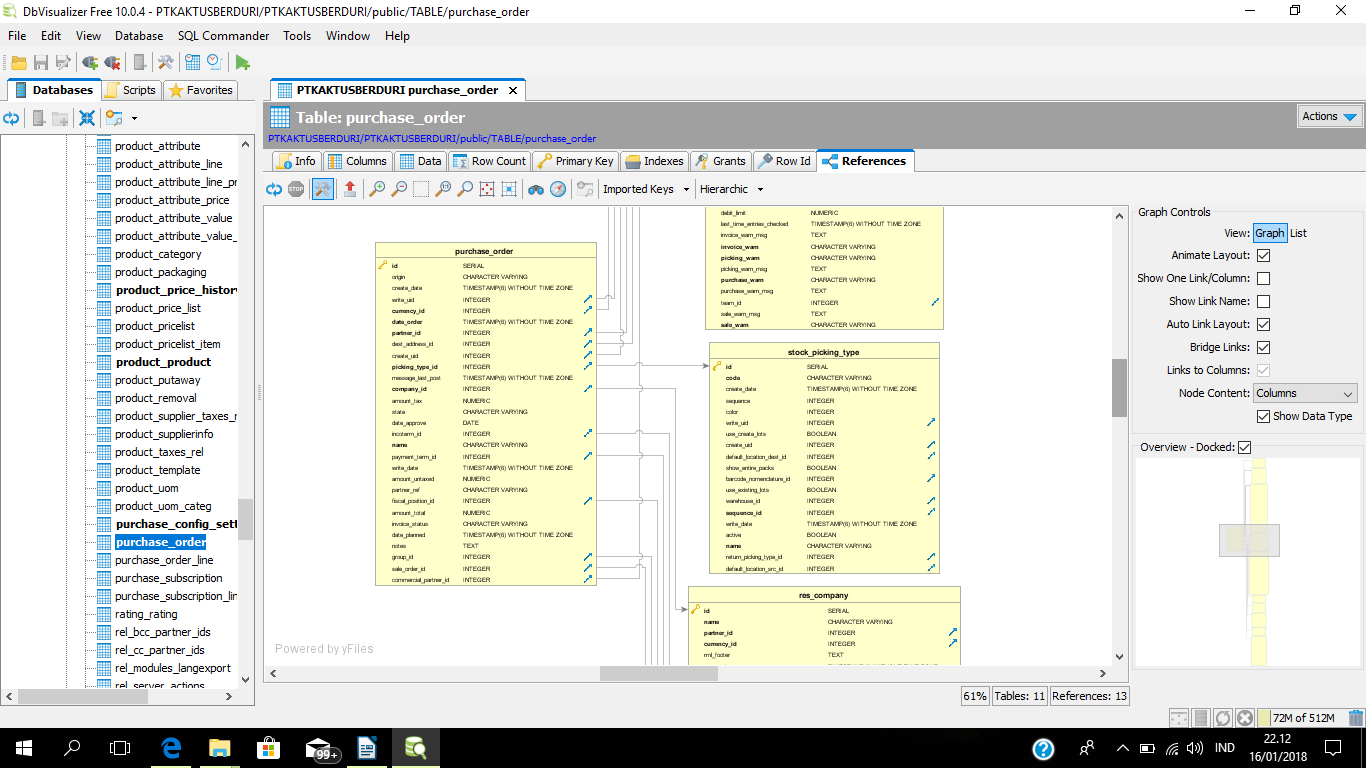Viewport: 1366px width, 768px height.
Task: Open File Explorer from the taskbar
Action: pos(220,747)
